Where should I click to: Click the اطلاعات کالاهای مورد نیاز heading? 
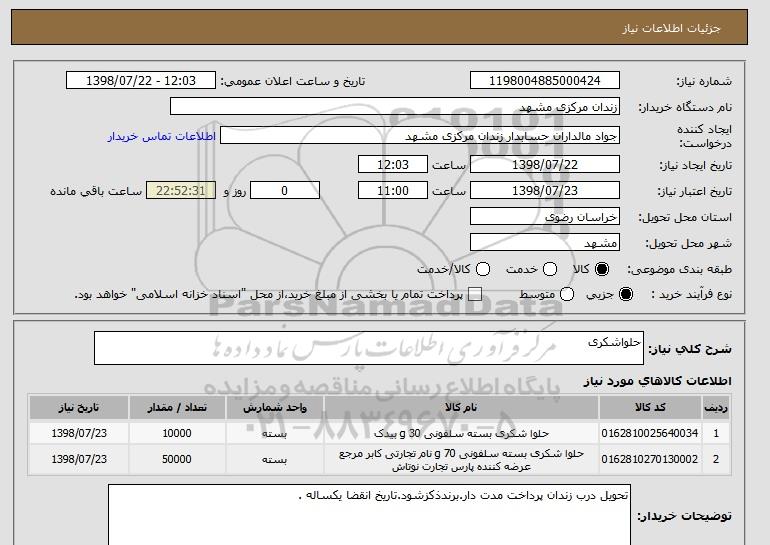tap(658, 381)
